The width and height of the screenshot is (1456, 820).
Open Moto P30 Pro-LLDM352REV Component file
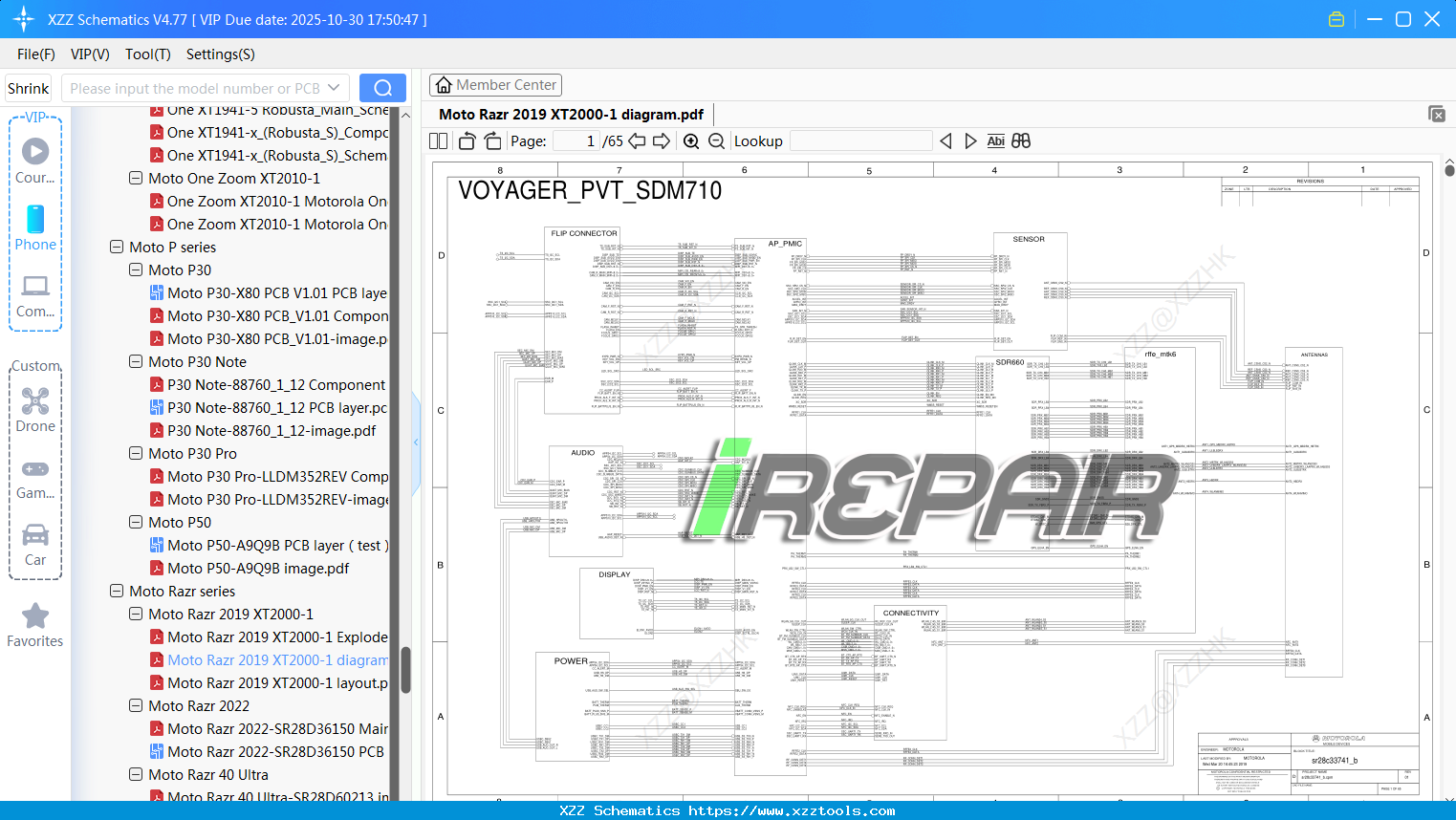(x=270, y=476)
